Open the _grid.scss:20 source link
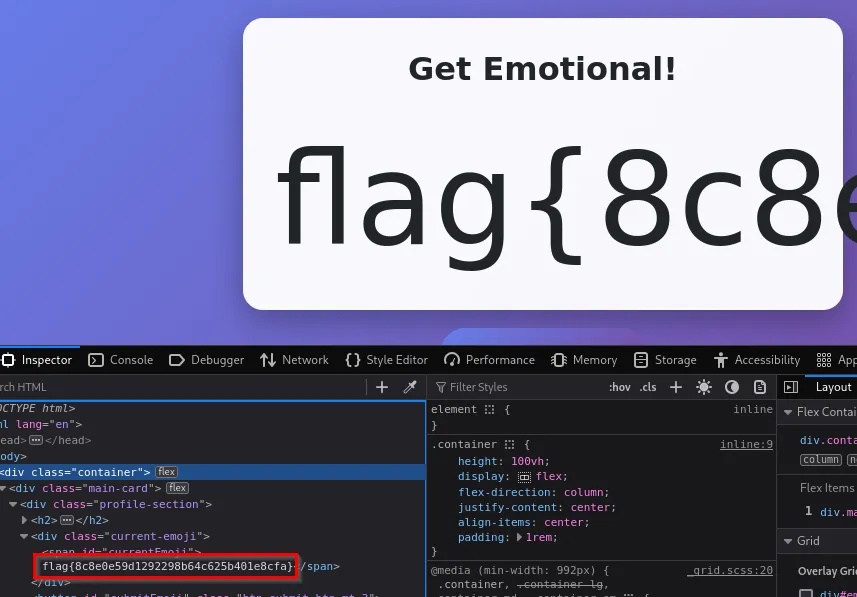 pos(729,570)
